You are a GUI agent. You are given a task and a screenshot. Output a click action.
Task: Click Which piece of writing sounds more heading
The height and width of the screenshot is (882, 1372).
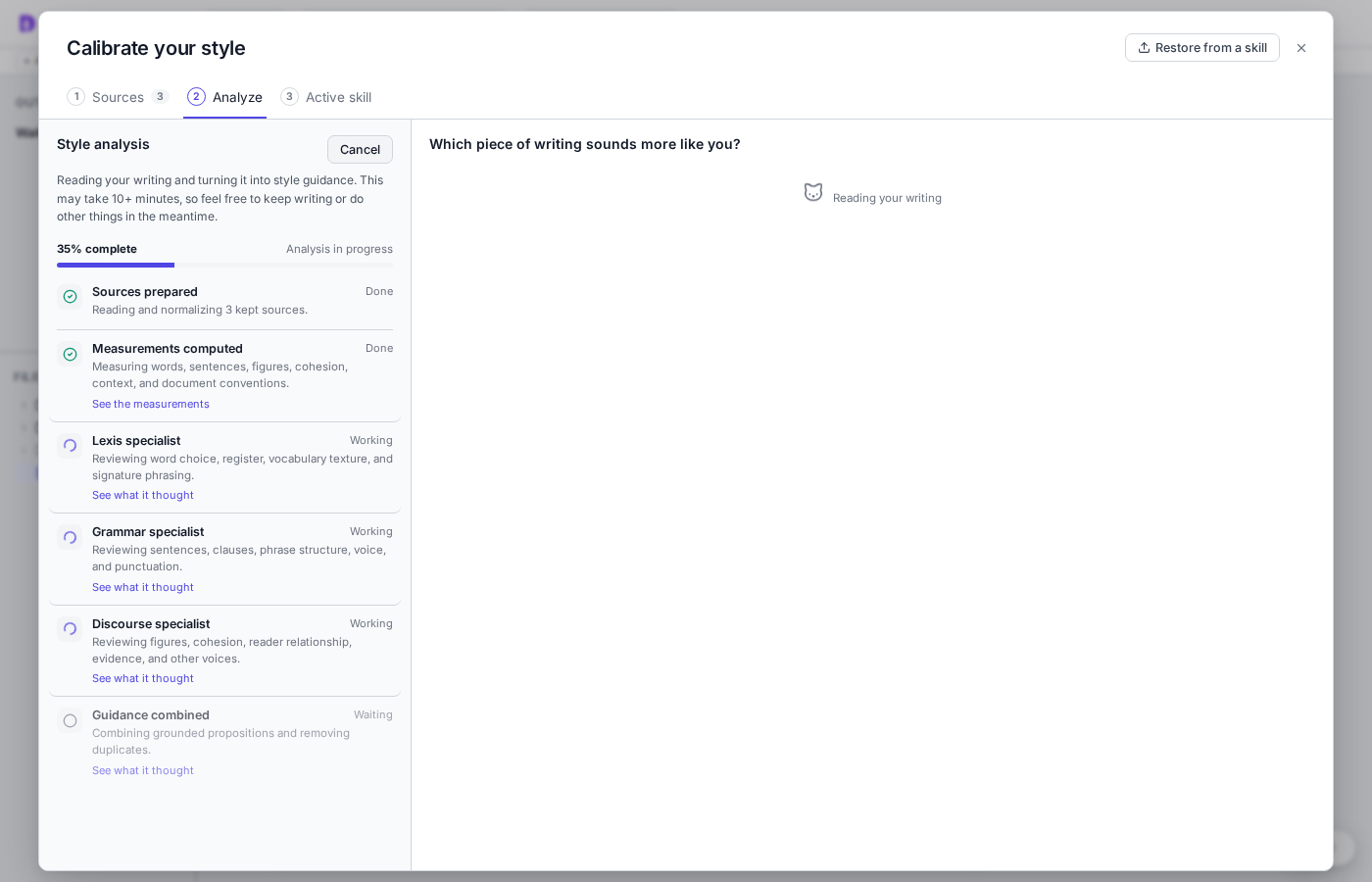pyautogui.click(x=585, y=144)
